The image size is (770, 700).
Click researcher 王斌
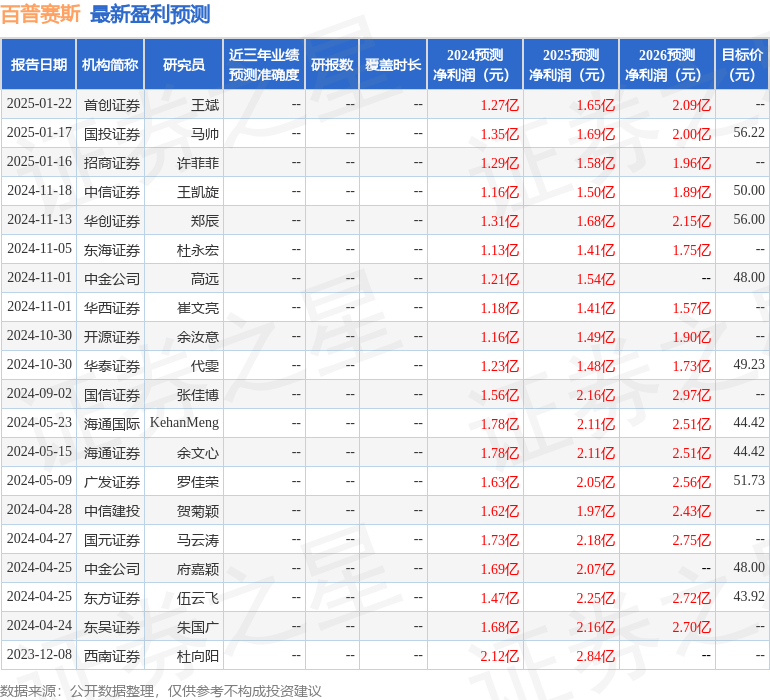(x=205, y=105)
